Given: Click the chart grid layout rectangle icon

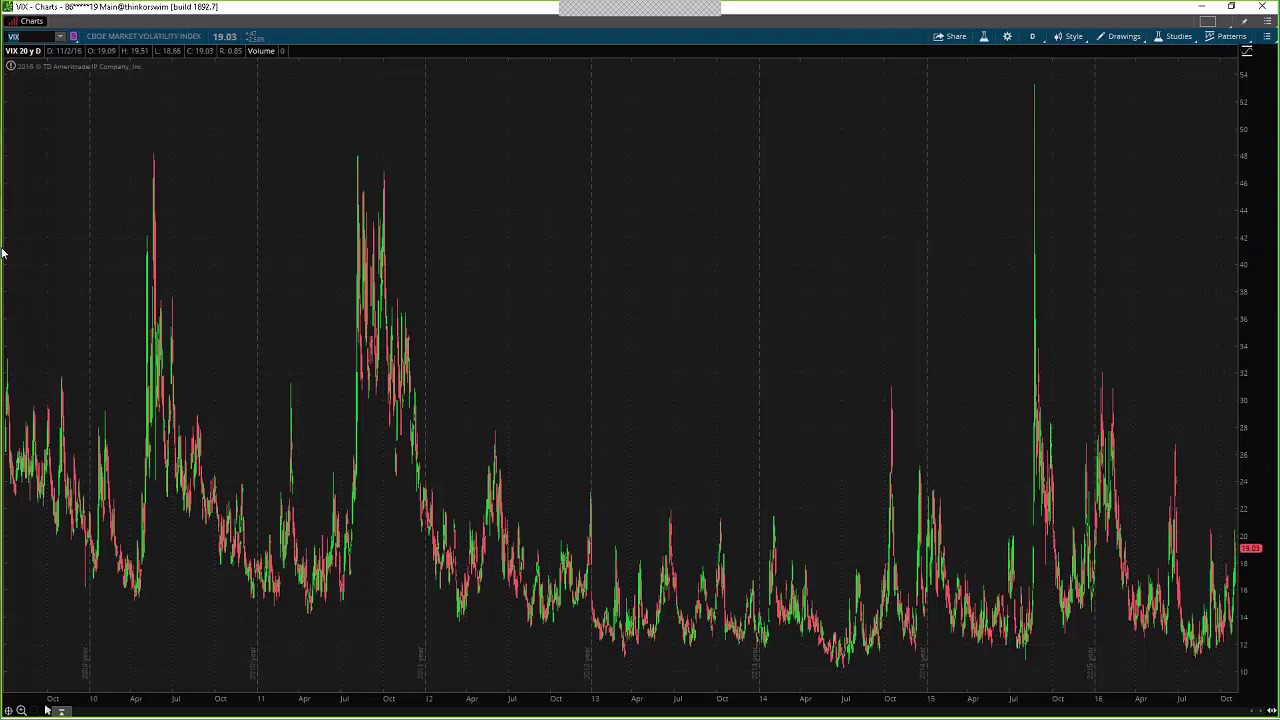Looking at the screenshot, I should pos(1208,21).
